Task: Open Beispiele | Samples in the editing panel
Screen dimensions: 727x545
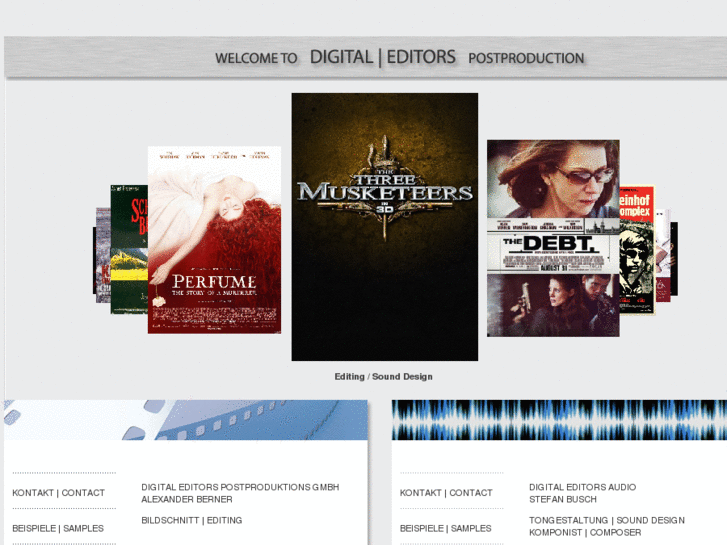Action: pos(58,528)
